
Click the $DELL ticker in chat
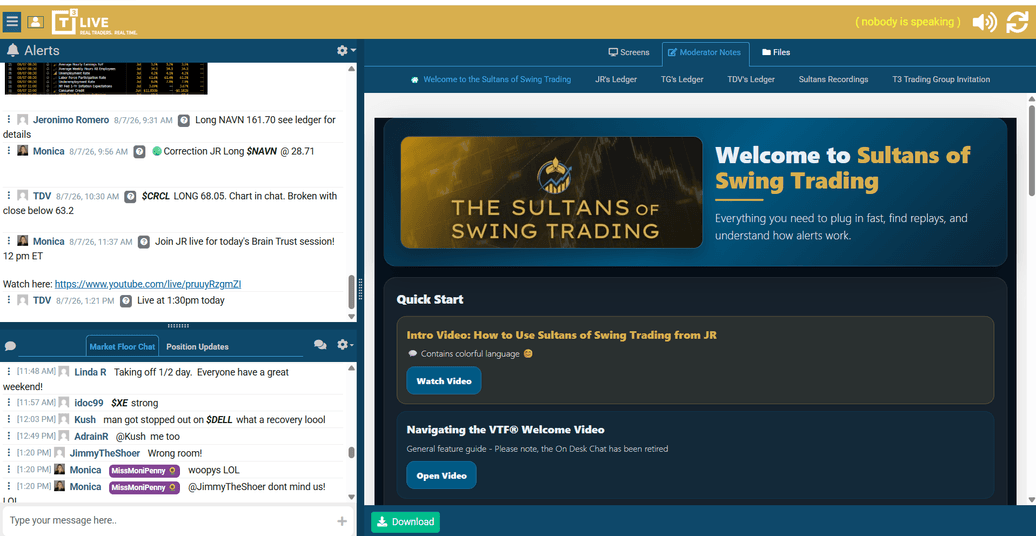click(219, 420)
